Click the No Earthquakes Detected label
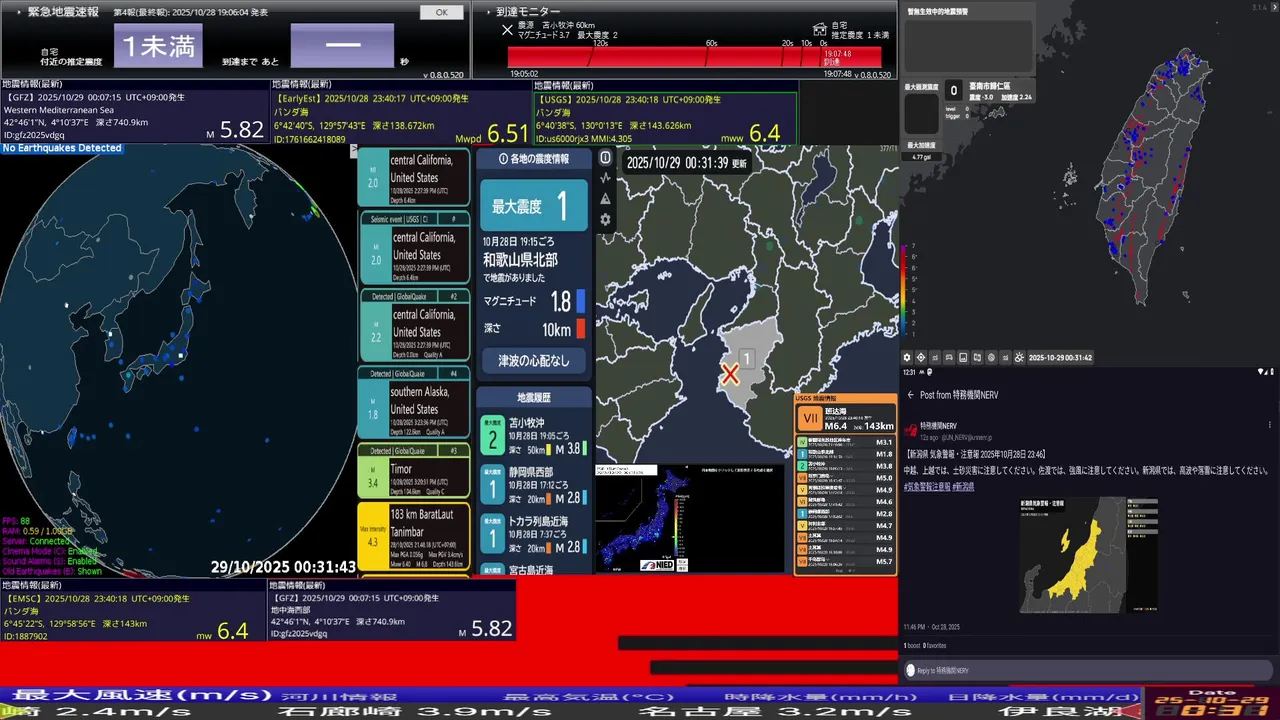The height and width of the screenshot is (720, 1280). tap(62, 148)
